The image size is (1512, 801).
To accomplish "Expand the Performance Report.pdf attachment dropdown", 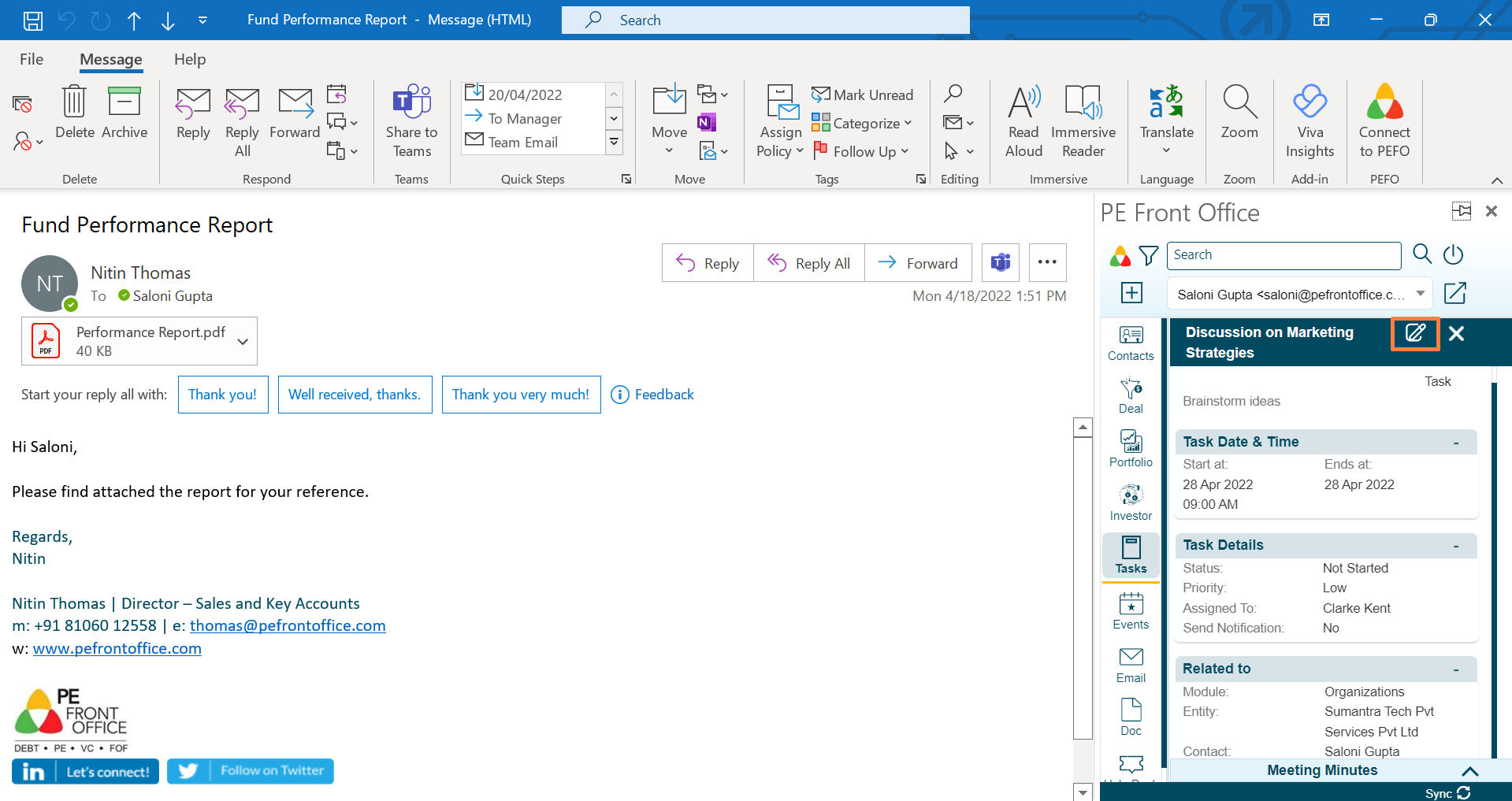I will tap(243, 341).
